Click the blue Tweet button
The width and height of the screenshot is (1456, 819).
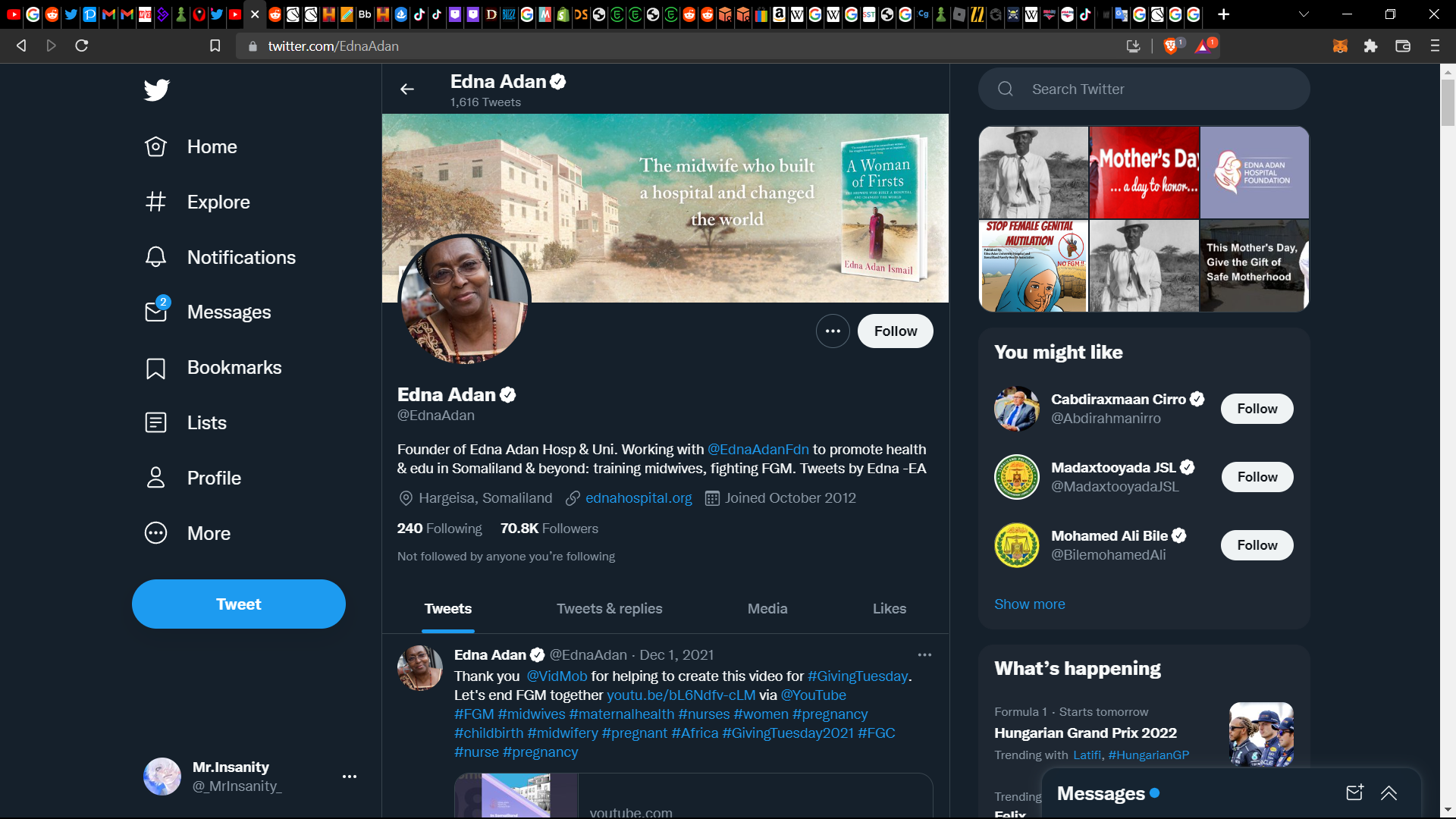[x=239, y=604]
